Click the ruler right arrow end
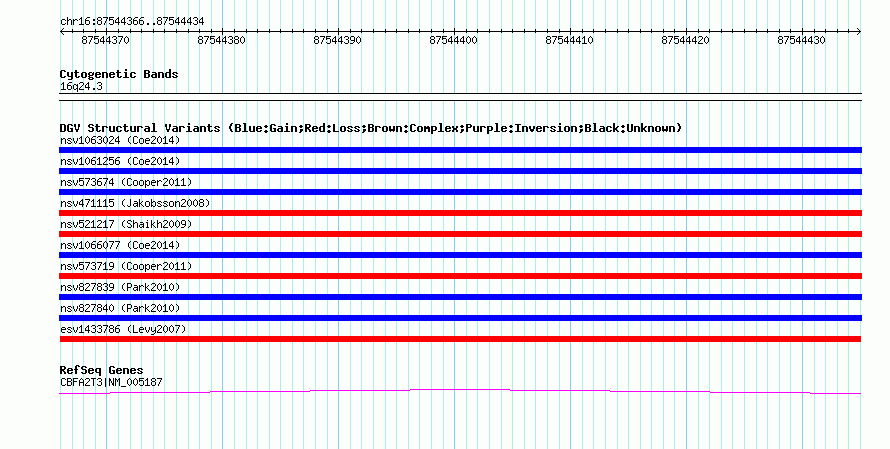This screenshot has width=890, height=449. click(858, 32)
